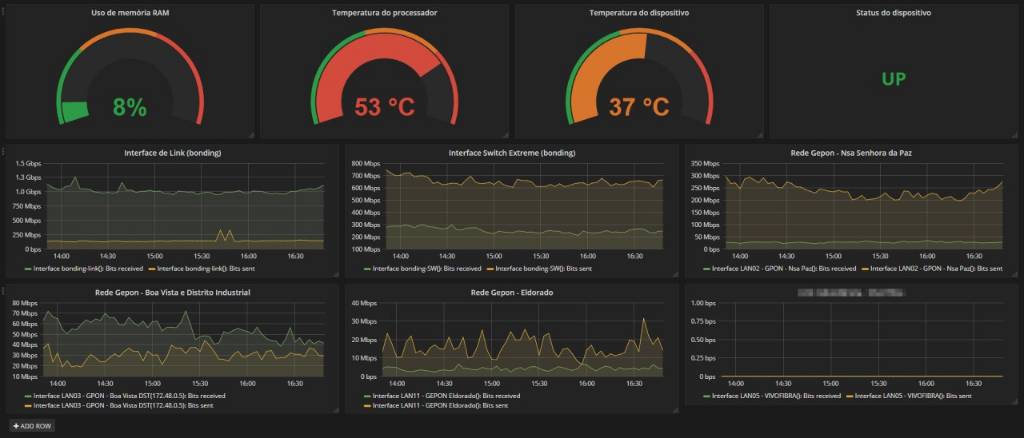Click '1.5 Gbps' axis label in Interface de Link
Screen dimensions: 1024x438
28,163
